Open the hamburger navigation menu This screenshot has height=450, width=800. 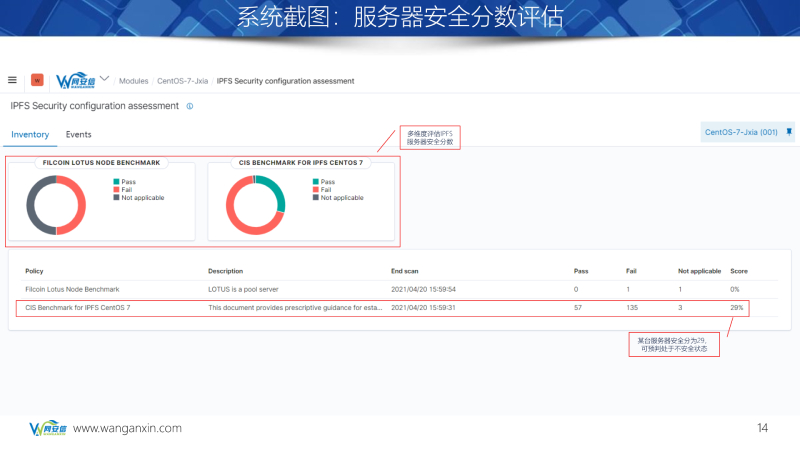(x=12, y=80)
